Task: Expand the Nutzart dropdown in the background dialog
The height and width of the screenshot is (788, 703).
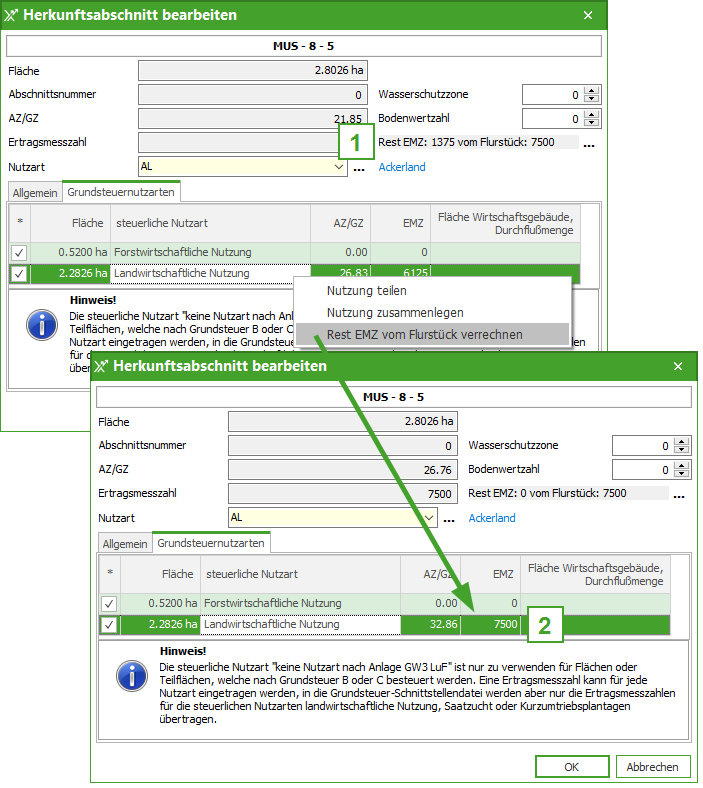Action: tap(340, 168)
